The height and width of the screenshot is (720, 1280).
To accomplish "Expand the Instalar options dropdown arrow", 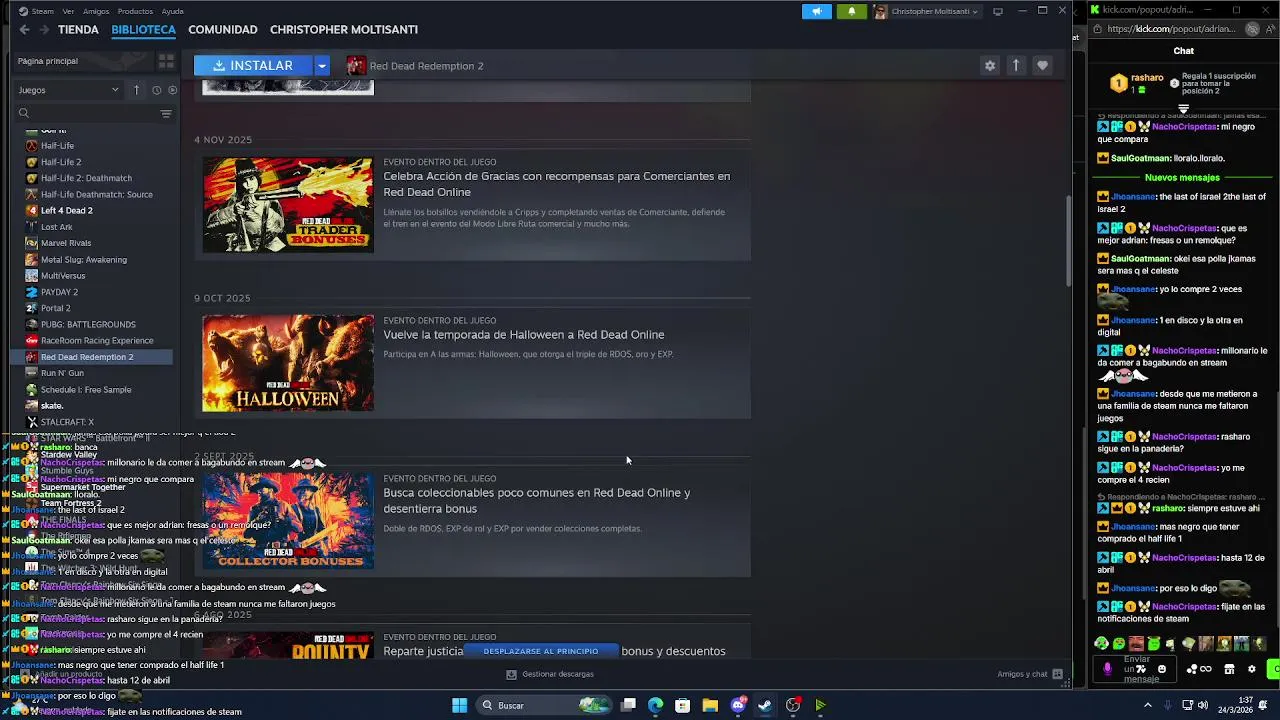I will click(322, 66).
